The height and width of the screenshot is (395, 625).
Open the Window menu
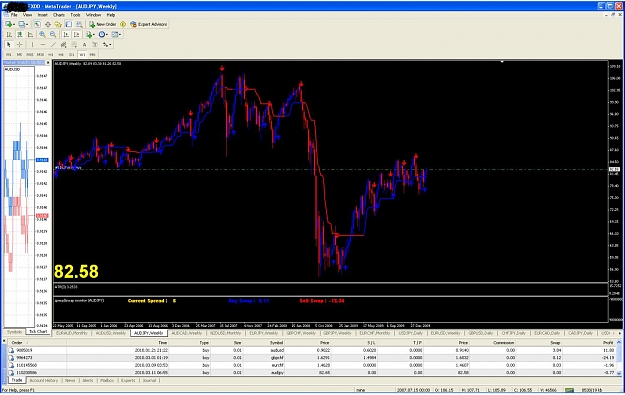pyautogui.click(x=93, y=15)
